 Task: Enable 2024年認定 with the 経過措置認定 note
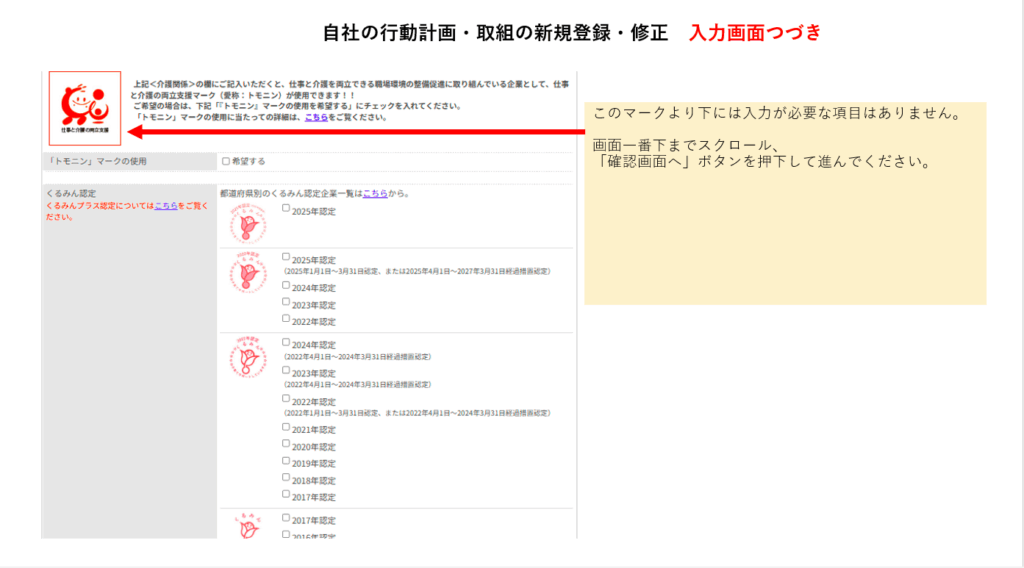(x=286, y=342)
